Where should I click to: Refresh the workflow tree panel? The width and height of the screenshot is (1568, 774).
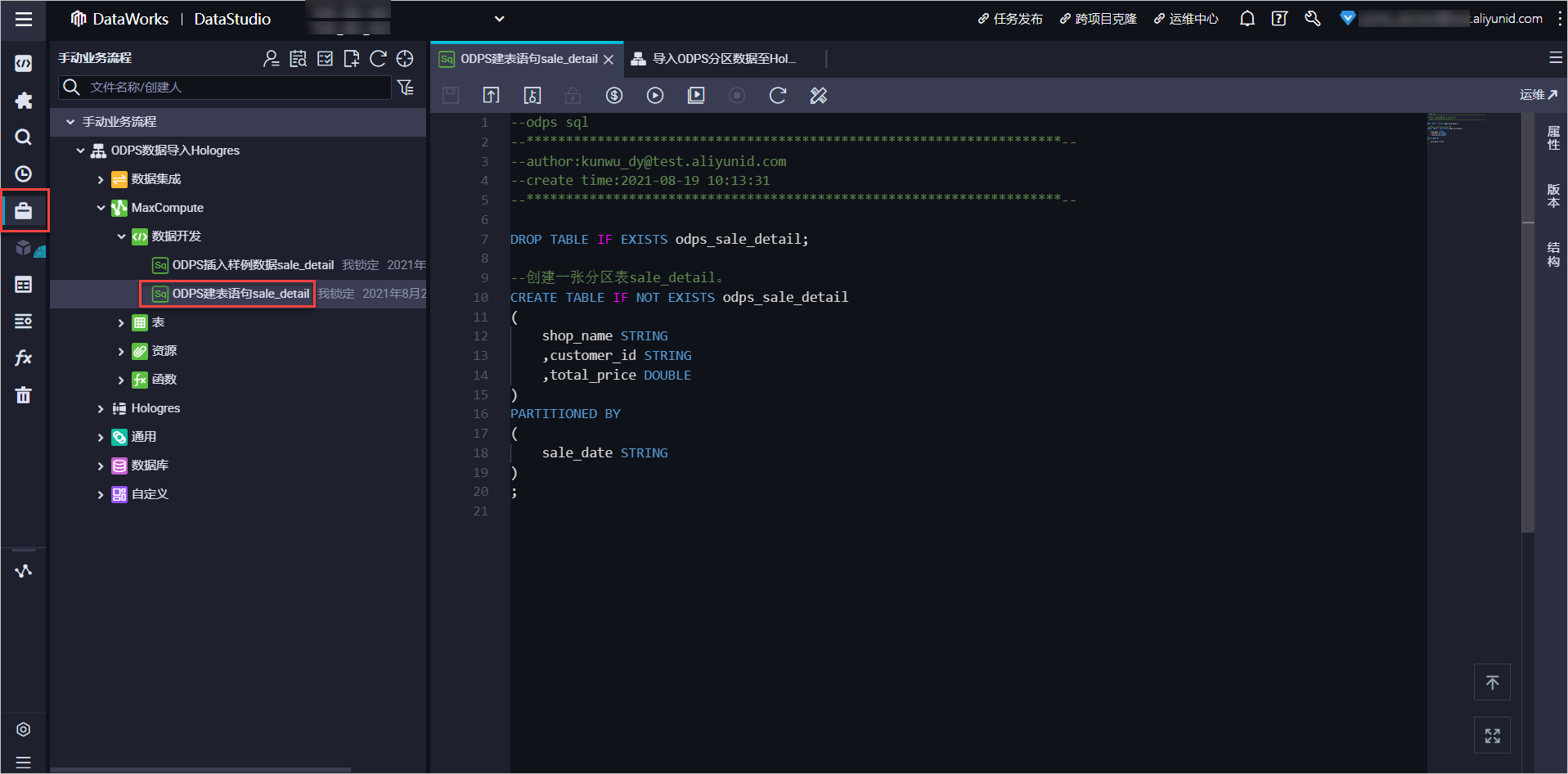(x=378, y=59)
